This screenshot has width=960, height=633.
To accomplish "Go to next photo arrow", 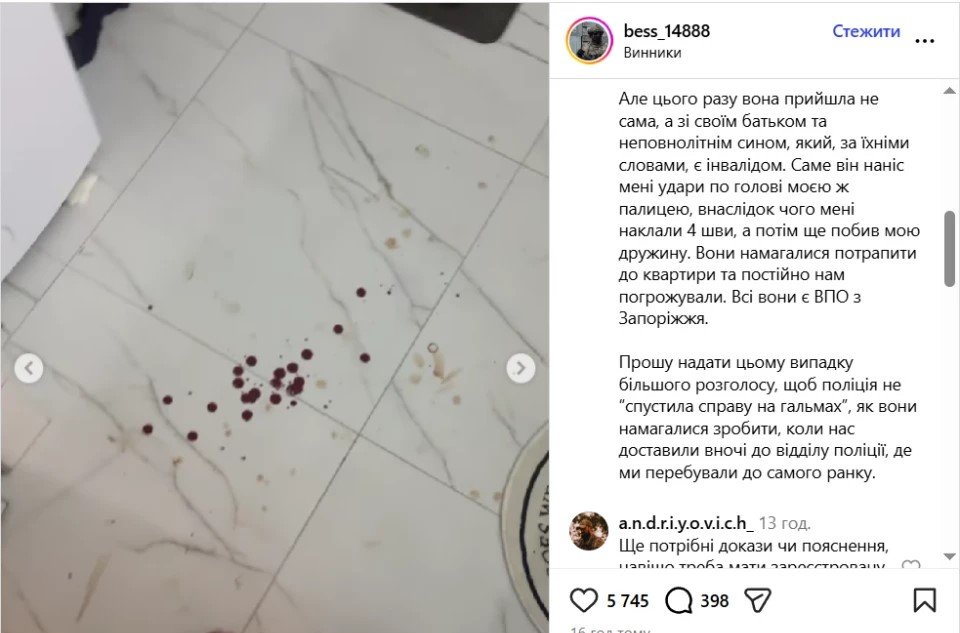I will (x=520, y=368).
